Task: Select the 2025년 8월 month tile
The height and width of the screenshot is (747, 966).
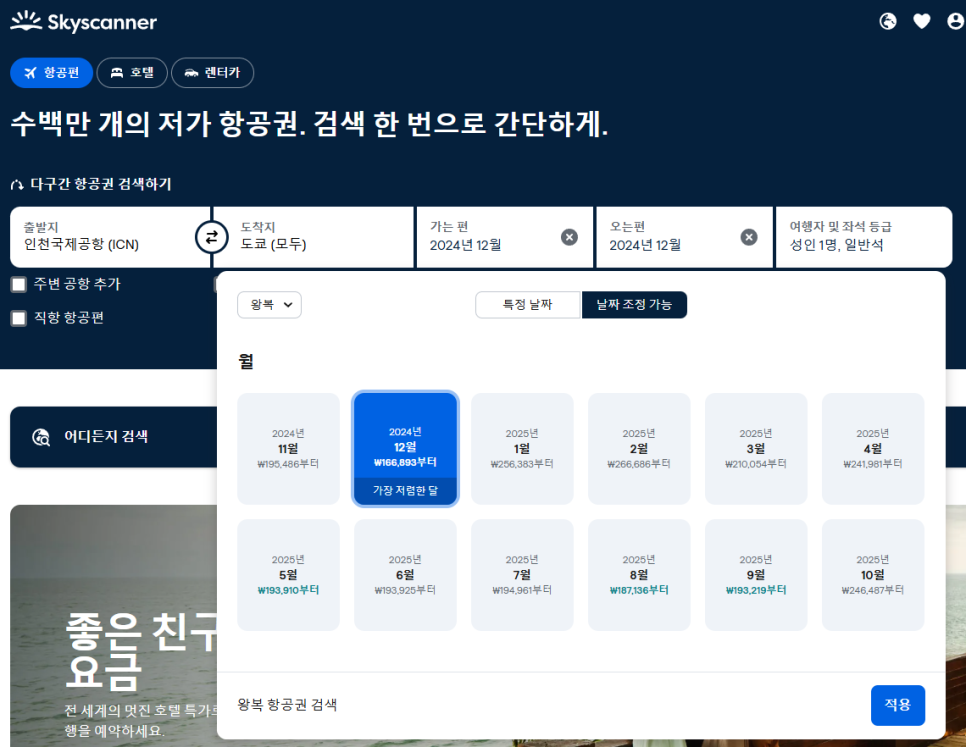Action: point(639,575)
